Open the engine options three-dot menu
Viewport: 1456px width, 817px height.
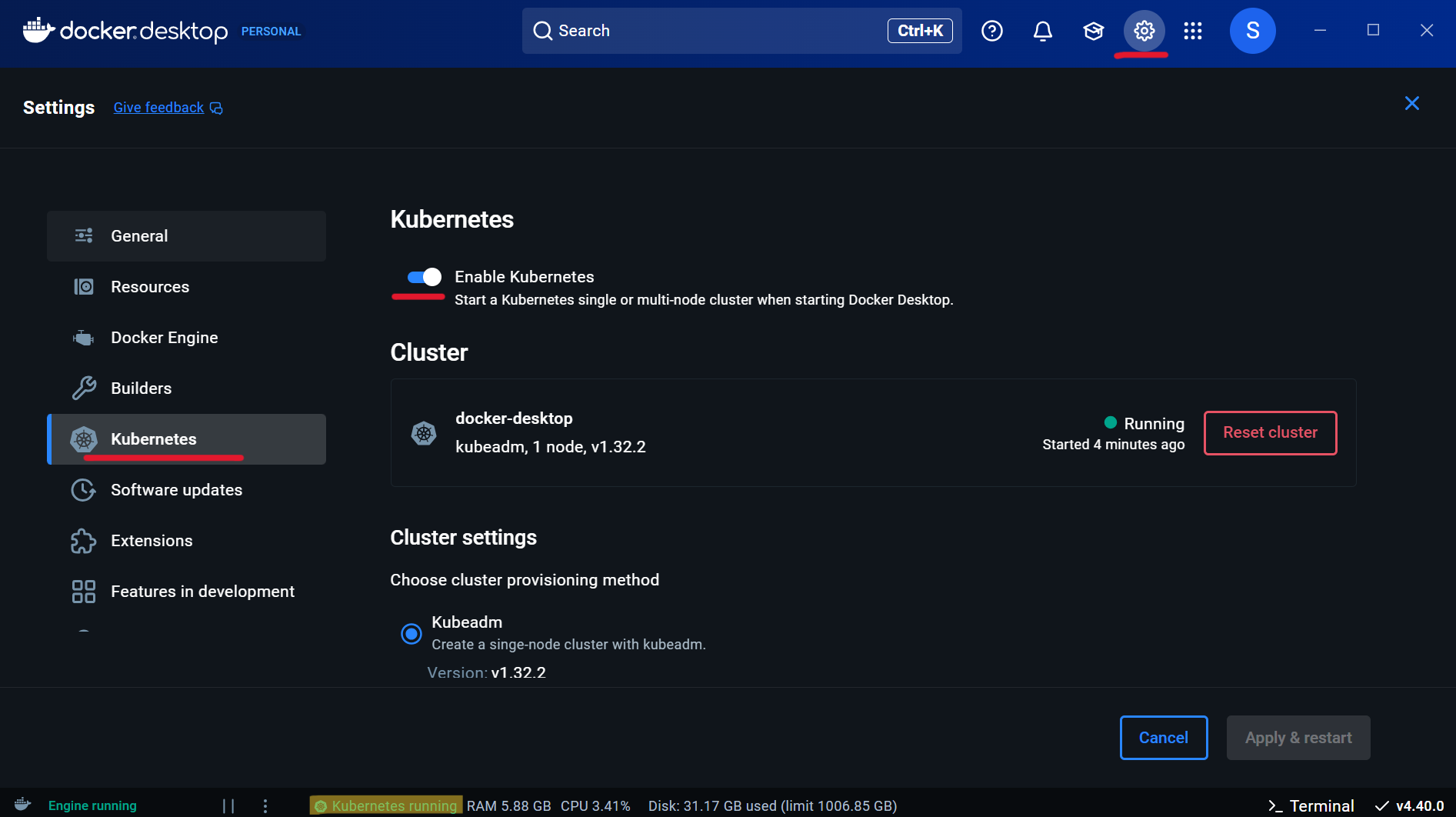point(265,805)
